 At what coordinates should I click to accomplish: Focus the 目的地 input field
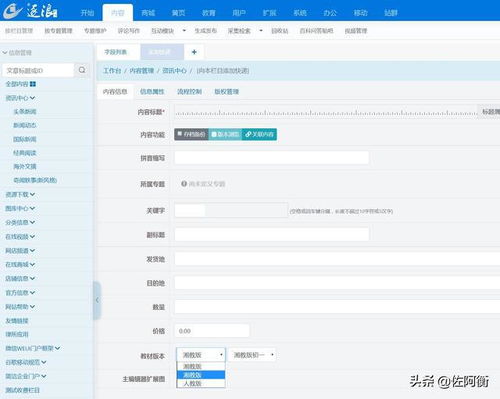(x=337, y=283)
